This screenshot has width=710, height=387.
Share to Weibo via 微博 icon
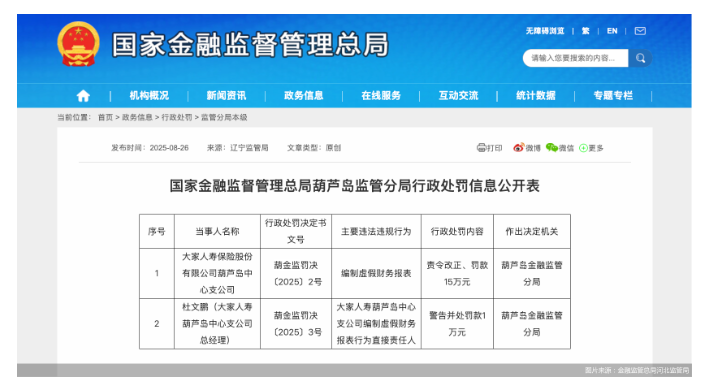click(x=527, y=148)
